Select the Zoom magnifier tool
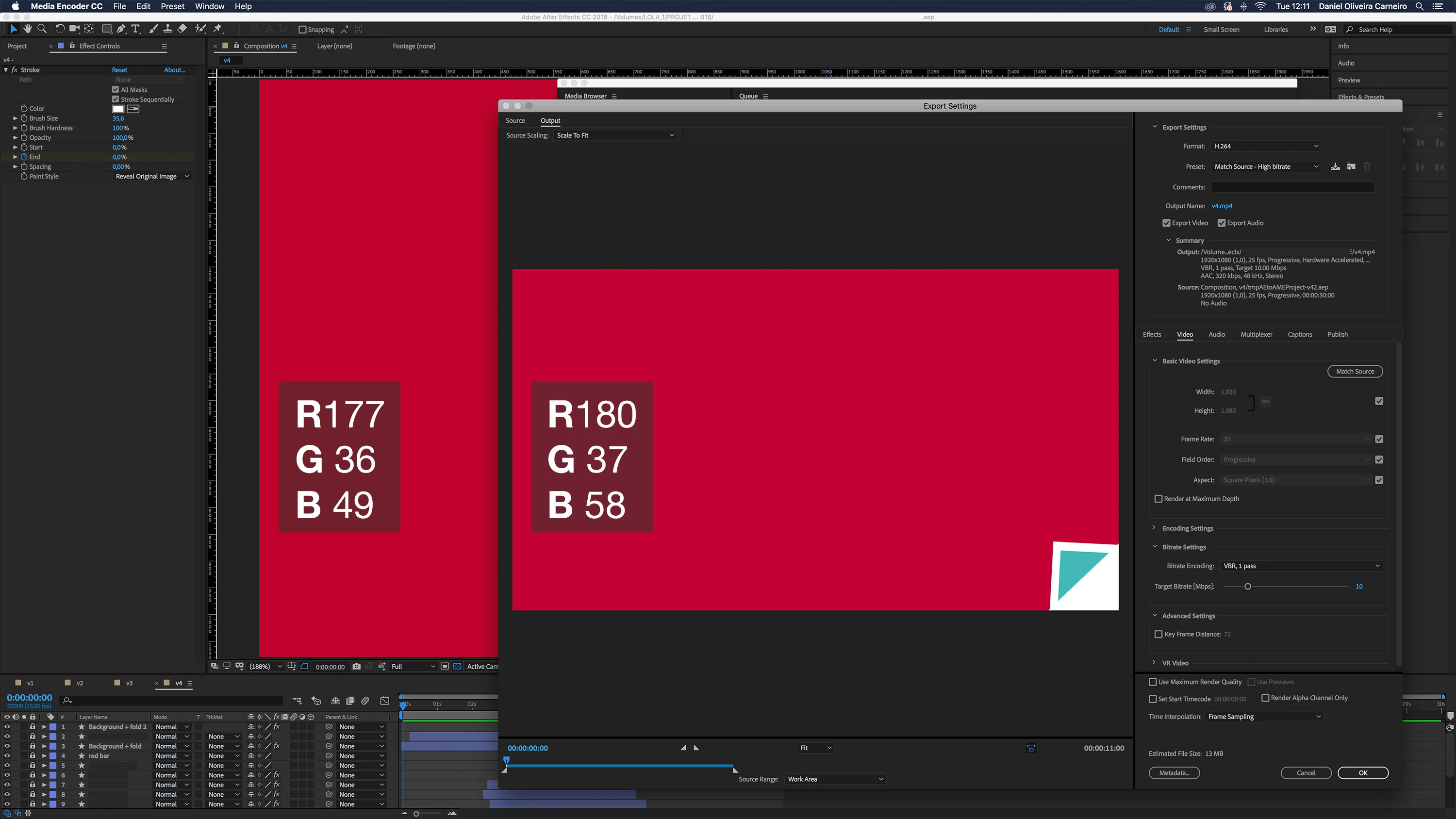 (x=42, y=29)
